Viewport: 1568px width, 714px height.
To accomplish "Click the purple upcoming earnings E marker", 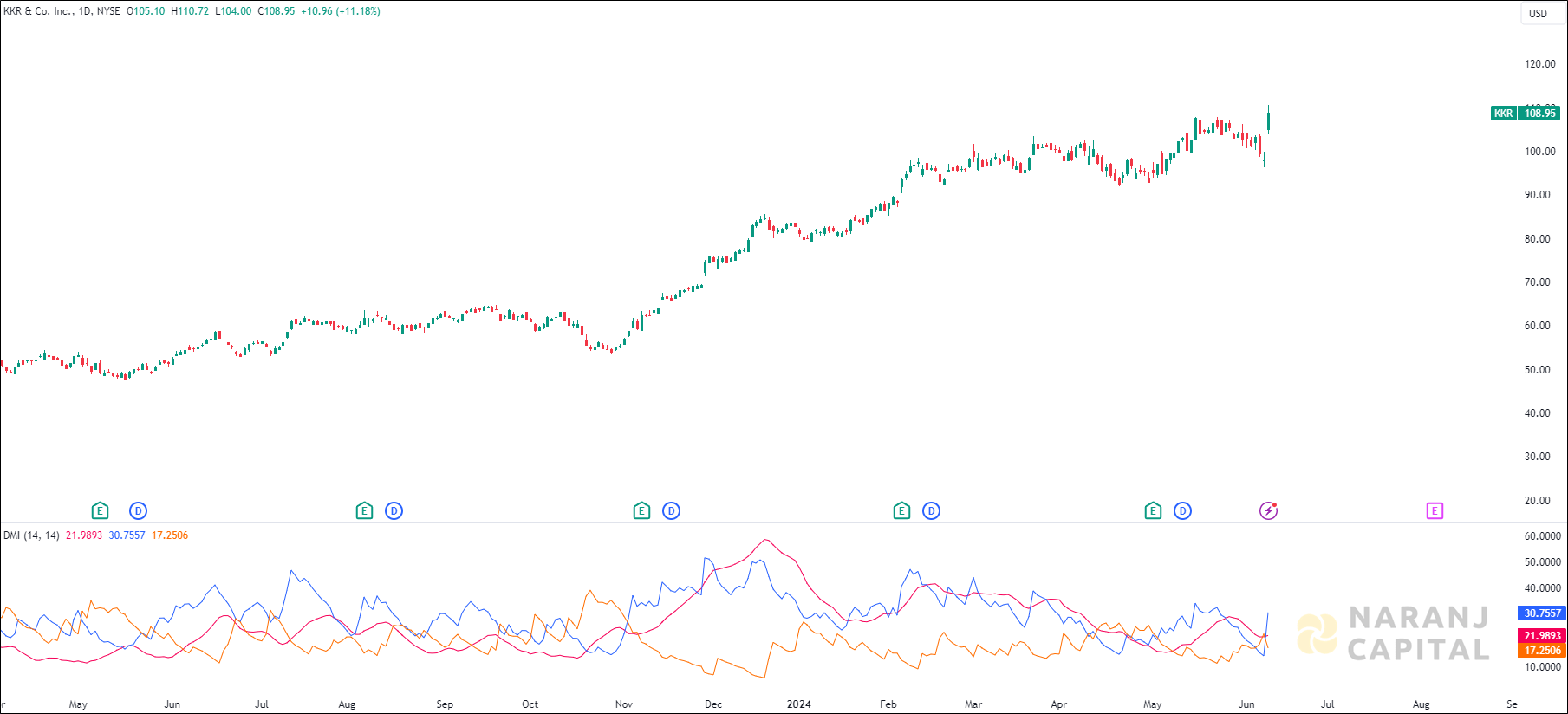I will click(1435, 511).
